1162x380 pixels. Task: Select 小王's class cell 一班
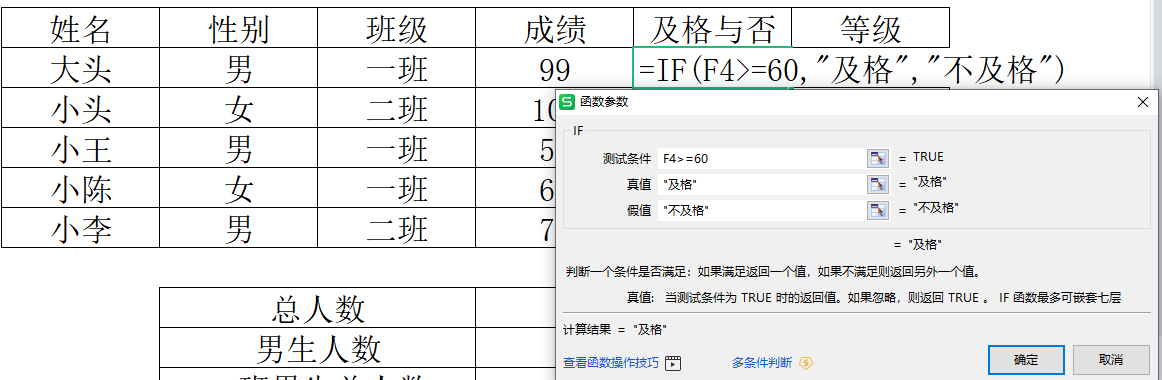(396, 148)
